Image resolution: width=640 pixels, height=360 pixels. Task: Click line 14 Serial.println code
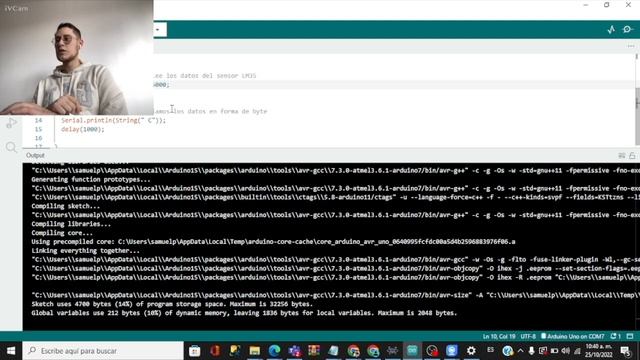coord(113,120)
